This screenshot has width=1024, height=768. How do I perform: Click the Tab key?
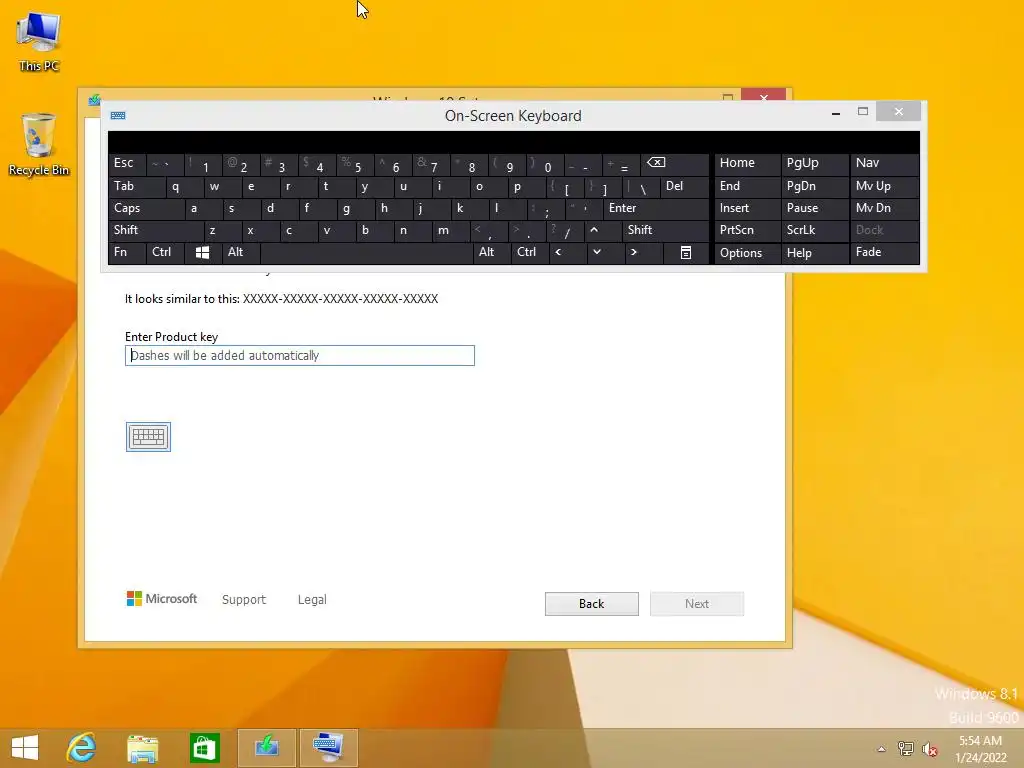pos(137,186)
